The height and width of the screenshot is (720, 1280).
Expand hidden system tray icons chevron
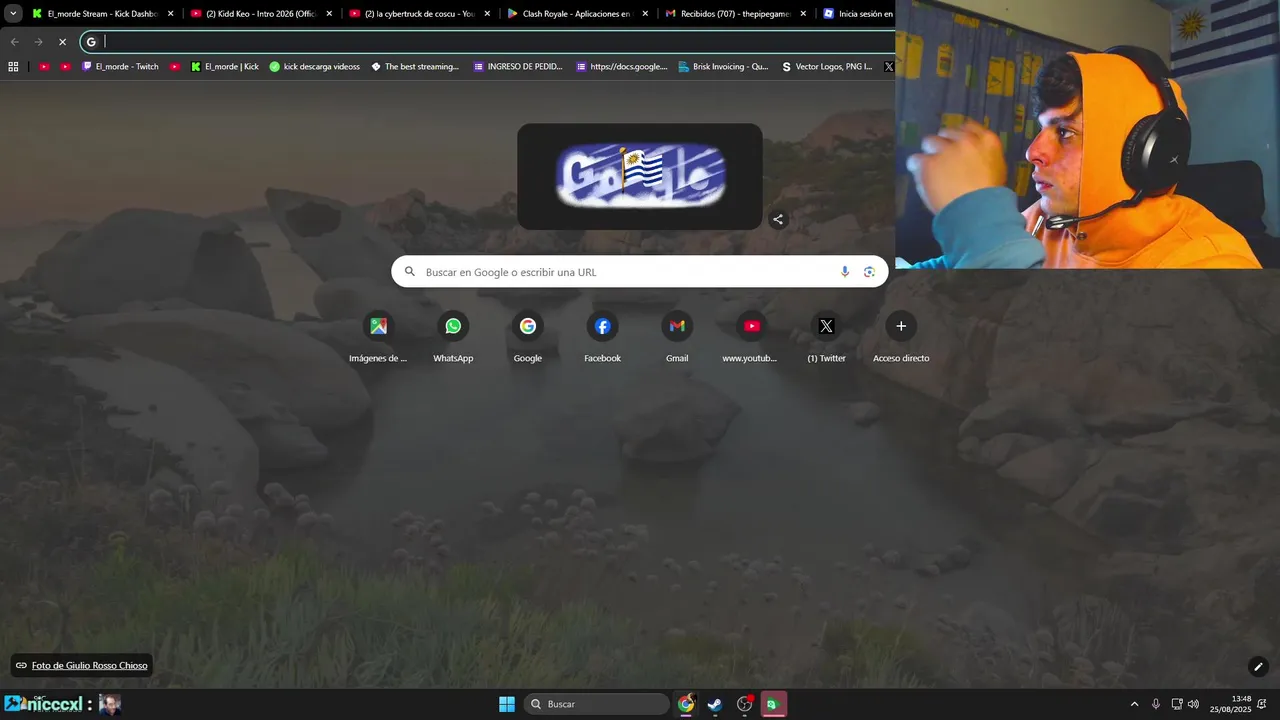click(x=1134, y=704)
